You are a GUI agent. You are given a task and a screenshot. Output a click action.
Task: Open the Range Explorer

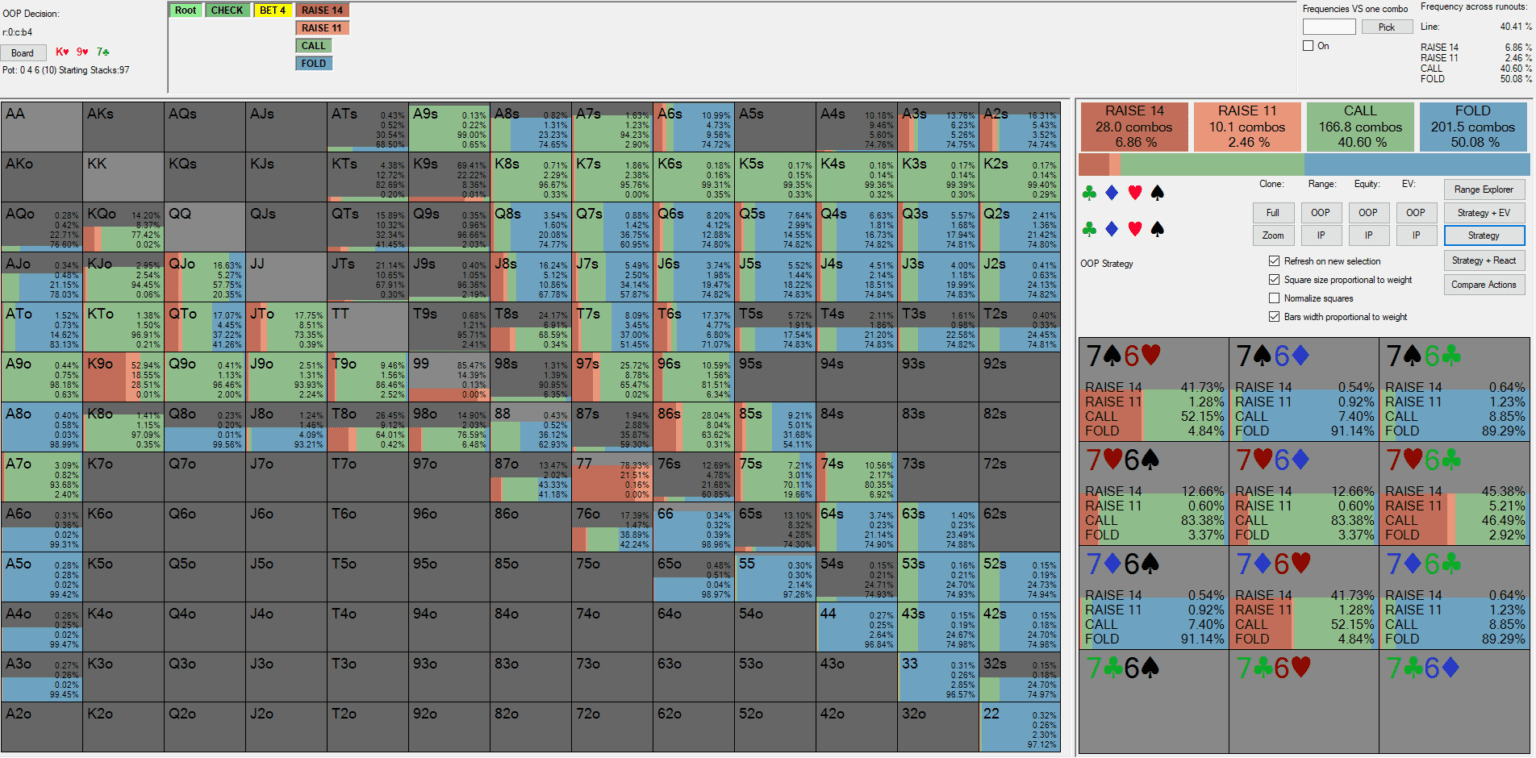pyautogui.click(x=1484, y=189)
